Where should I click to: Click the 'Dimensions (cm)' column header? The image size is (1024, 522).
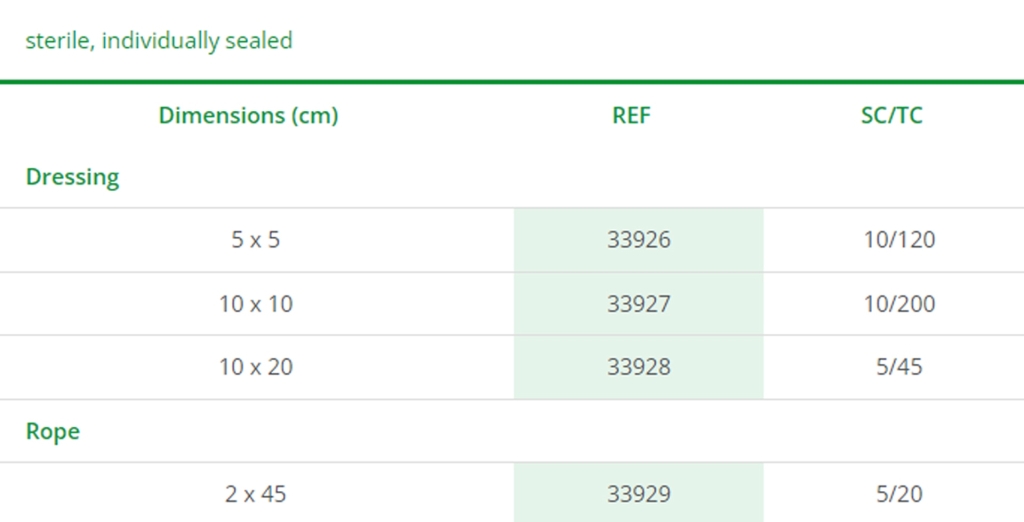tap(248, 115)
